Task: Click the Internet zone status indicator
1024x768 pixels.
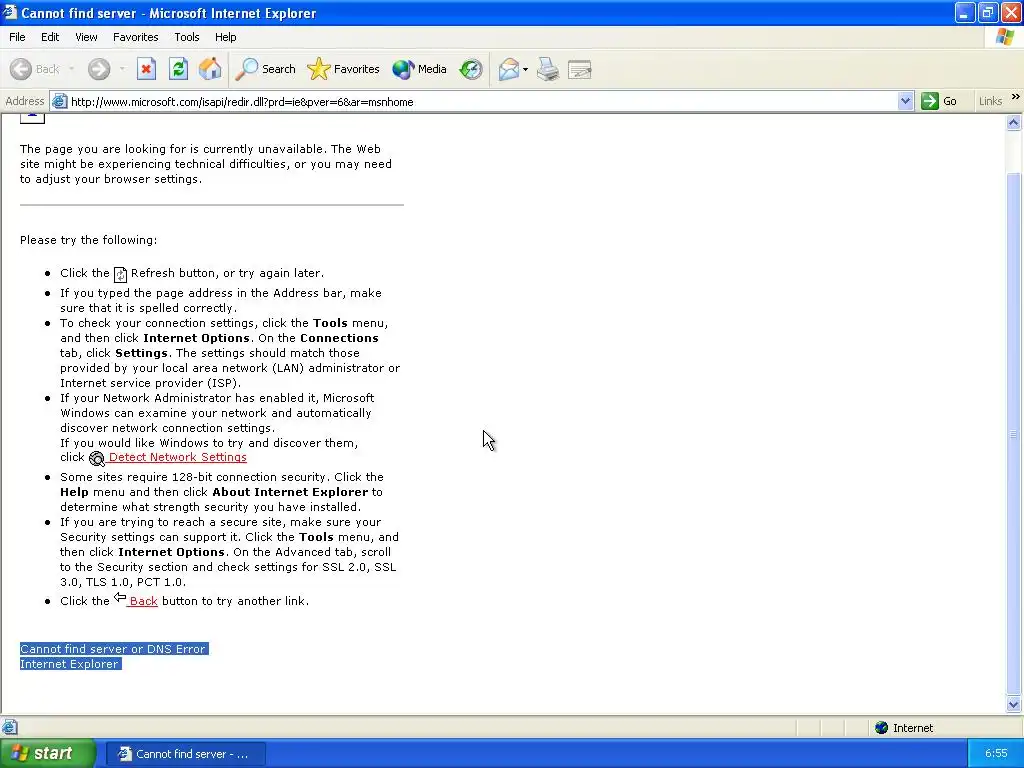Action: [x=904, y=728]
